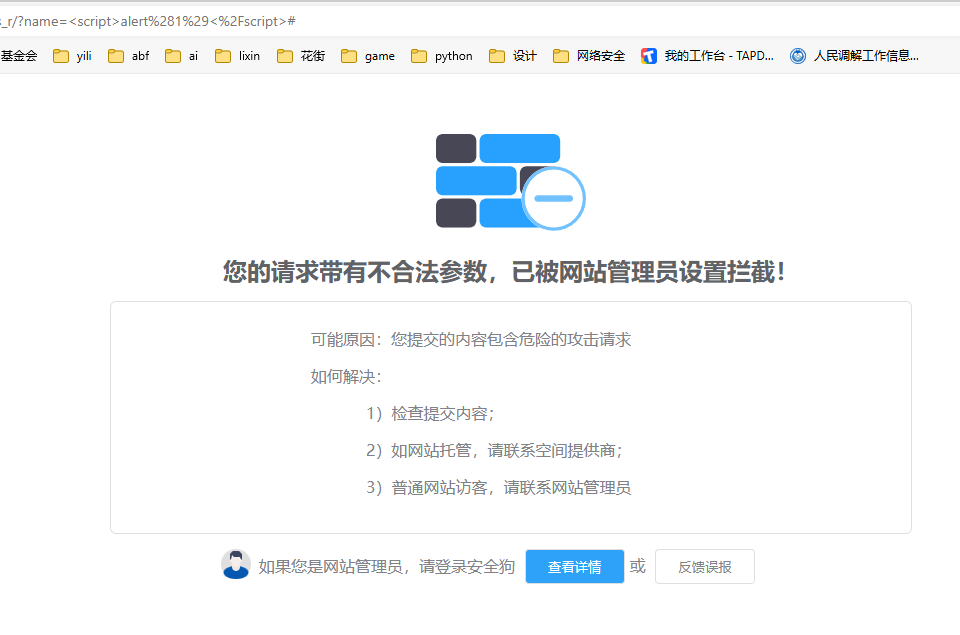
Task: Open the lixin bookmark folder
Action: tap(238, 56)
